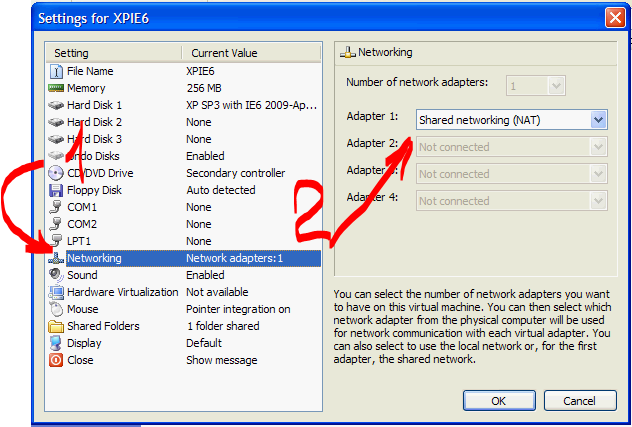Open the Adapter 3 Not connected dropdown
The image size is (632, 427).
(599, 174)
